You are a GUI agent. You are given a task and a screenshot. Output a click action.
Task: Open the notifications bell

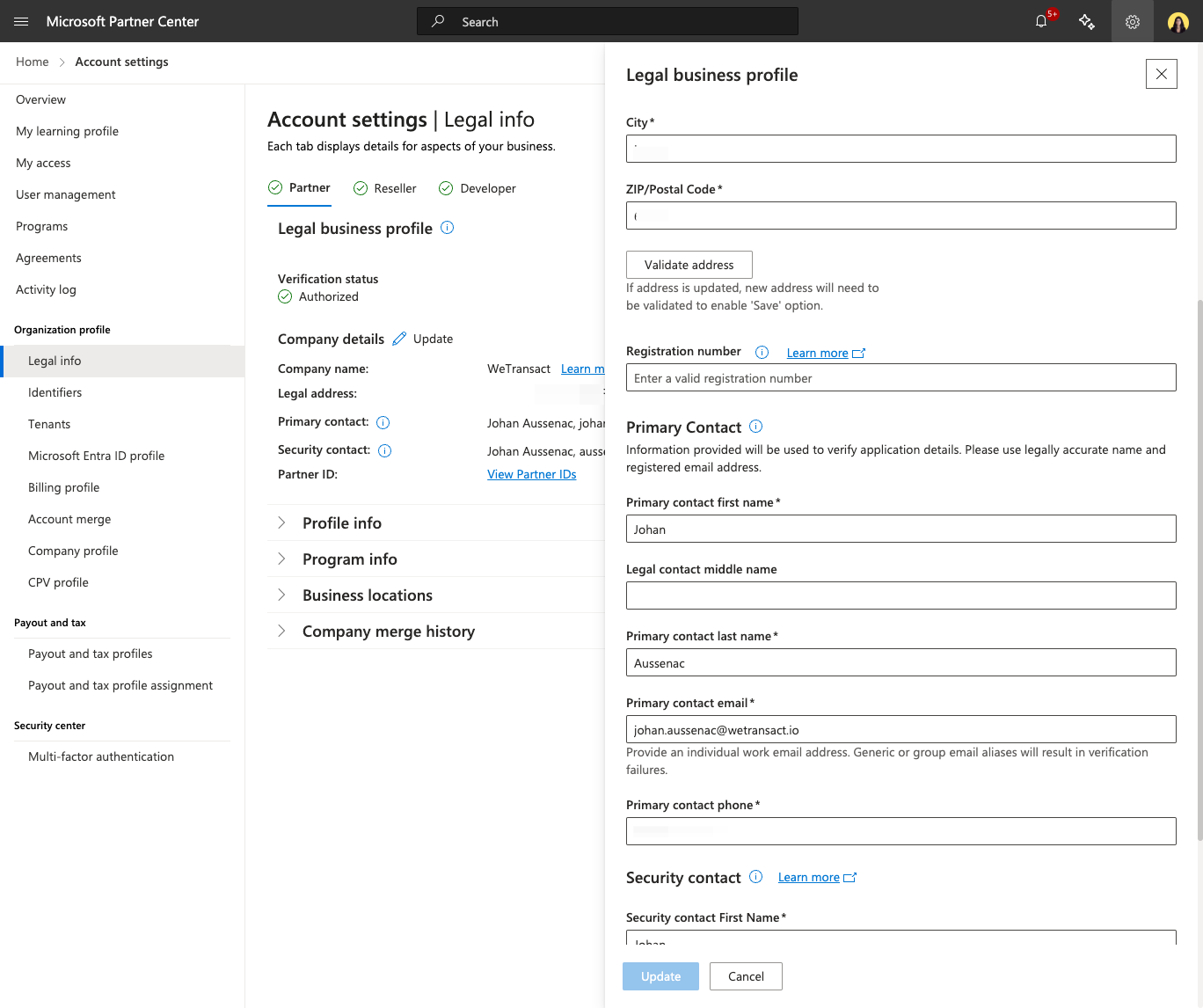(1041, 21)
